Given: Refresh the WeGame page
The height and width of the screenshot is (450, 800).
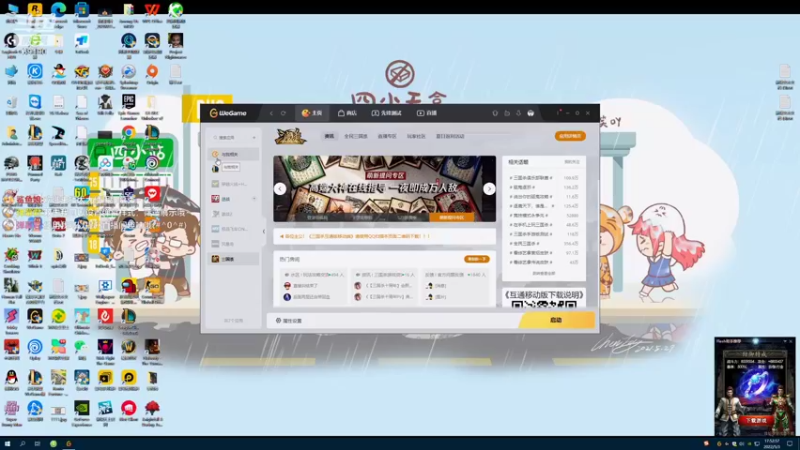Looking at the screenshot, I should click(283, 113).
